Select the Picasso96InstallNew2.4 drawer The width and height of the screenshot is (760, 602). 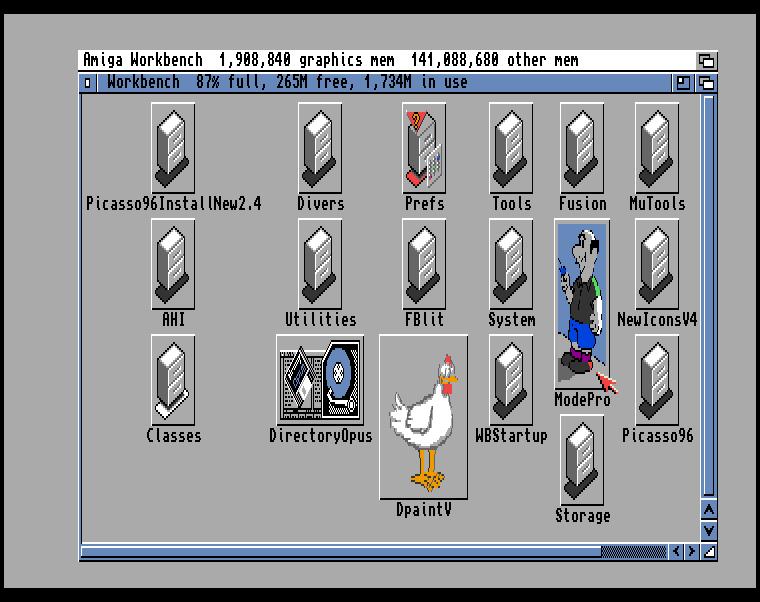173,148
